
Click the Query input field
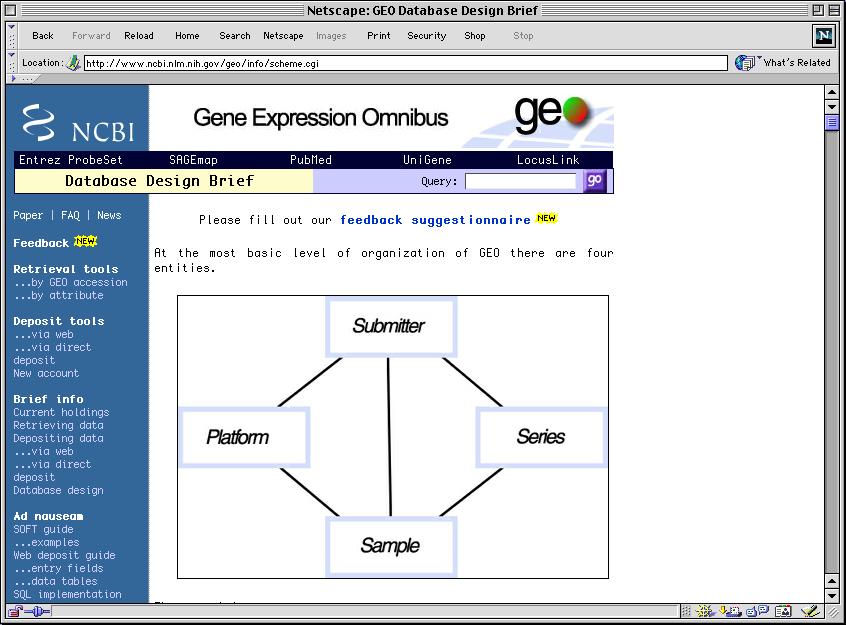[x=521, y=181]
